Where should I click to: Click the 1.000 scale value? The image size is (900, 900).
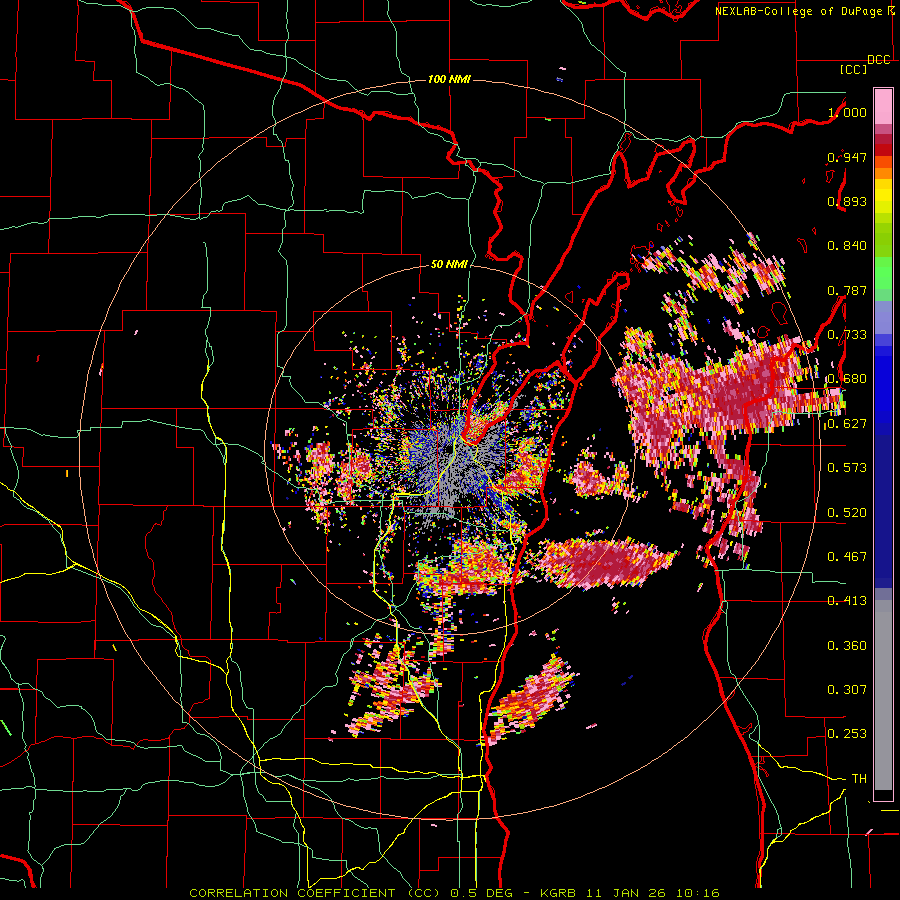pos(847,112)
